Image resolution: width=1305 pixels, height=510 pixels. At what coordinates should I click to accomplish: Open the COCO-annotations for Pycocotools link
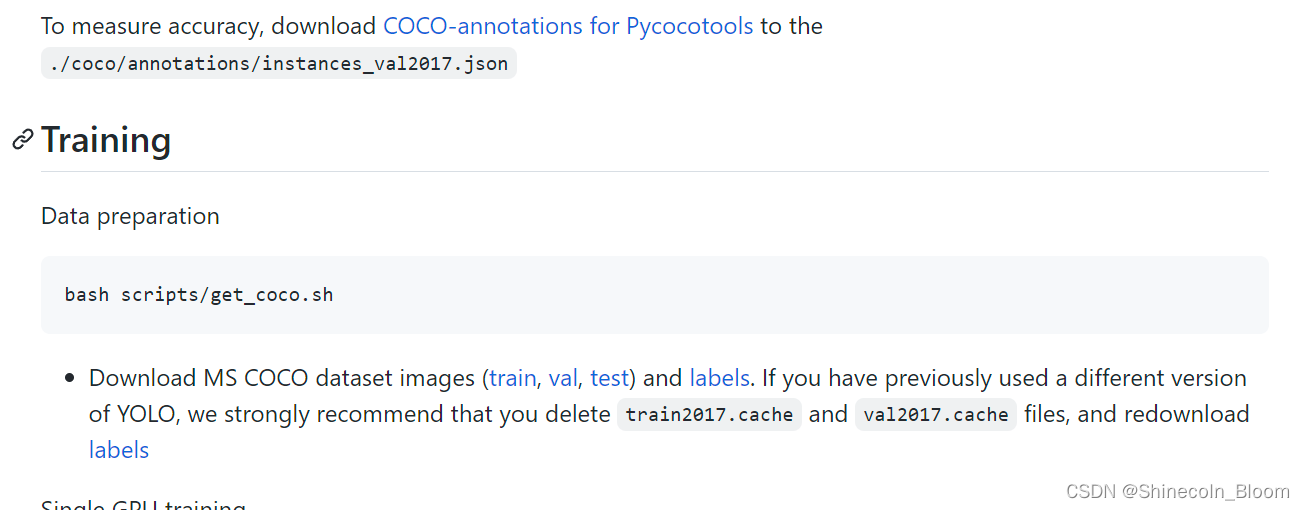click(x=567, y=26)
